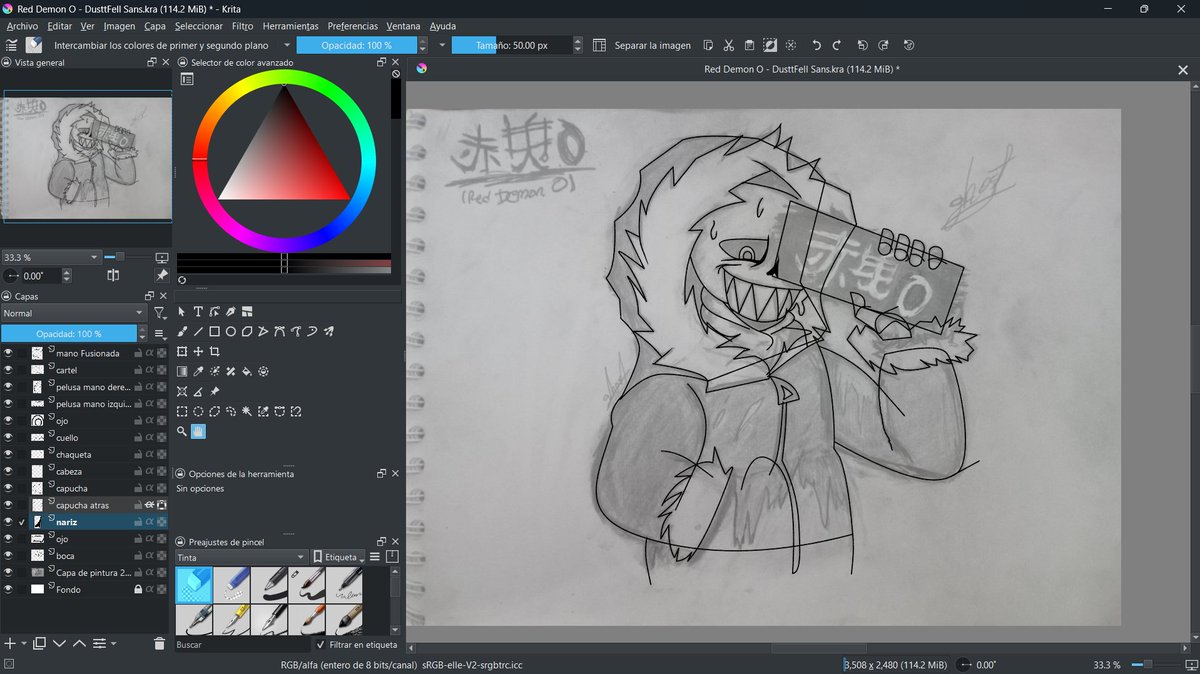
Task: Hide the 'cabeza' layer
Action: 8,472
